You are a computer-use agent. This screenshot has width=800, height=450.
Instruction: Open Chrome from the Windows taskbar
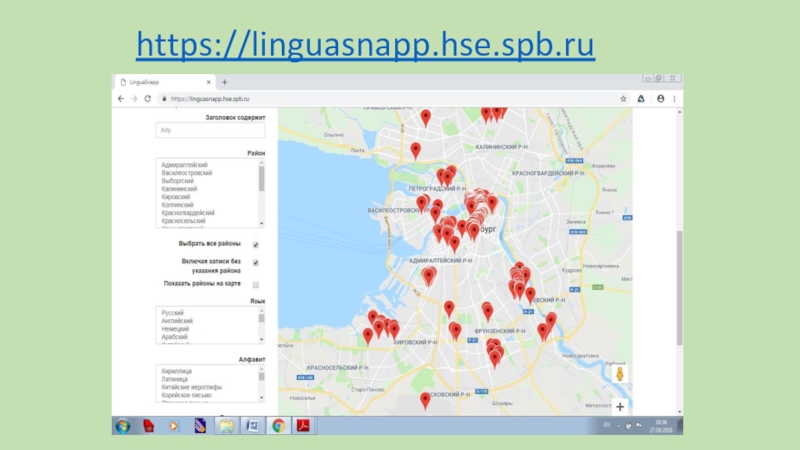click(x=278, y=426)
